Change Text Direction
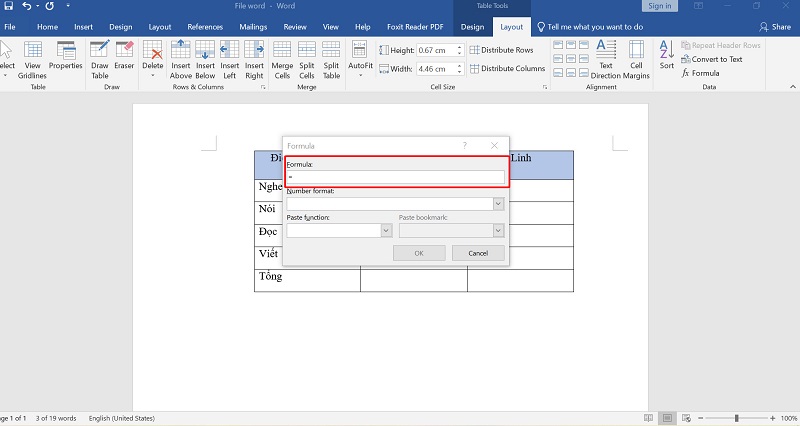The image size is (800, 426). click(606, 60)
